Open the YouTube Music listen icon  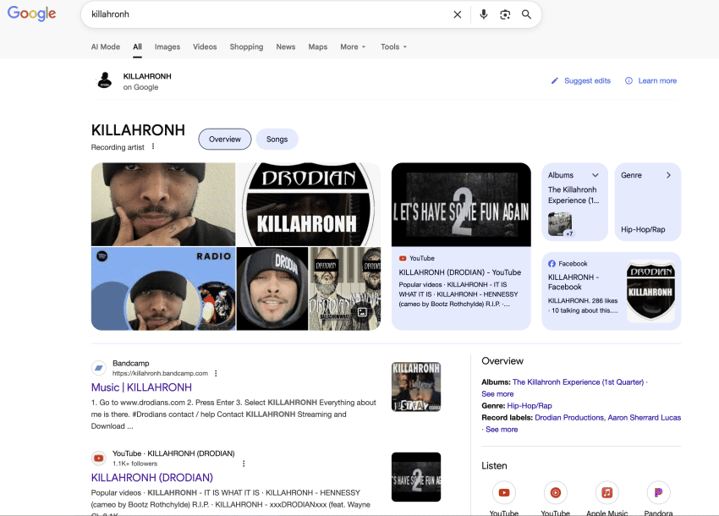(x=555, y=493)
